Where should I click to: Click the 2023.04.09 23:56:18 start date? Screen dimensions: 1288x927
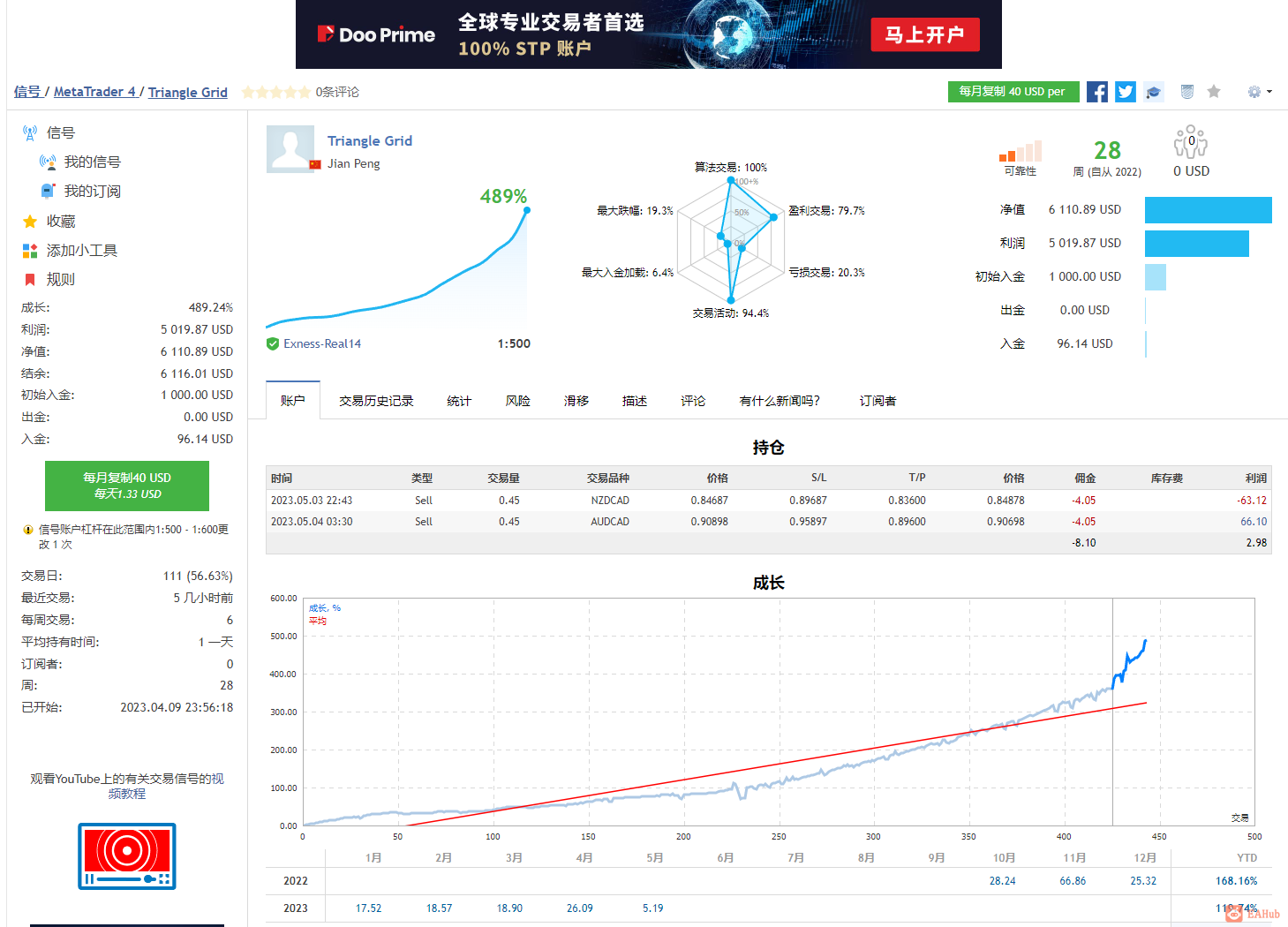[177, 707]
